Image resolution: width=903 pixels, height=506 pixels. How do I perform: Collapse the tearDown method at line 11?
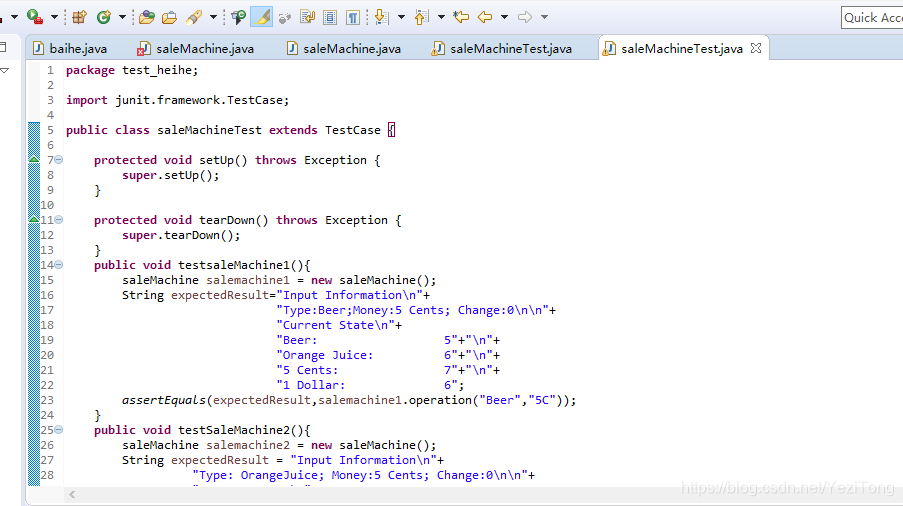pos(59,220)
